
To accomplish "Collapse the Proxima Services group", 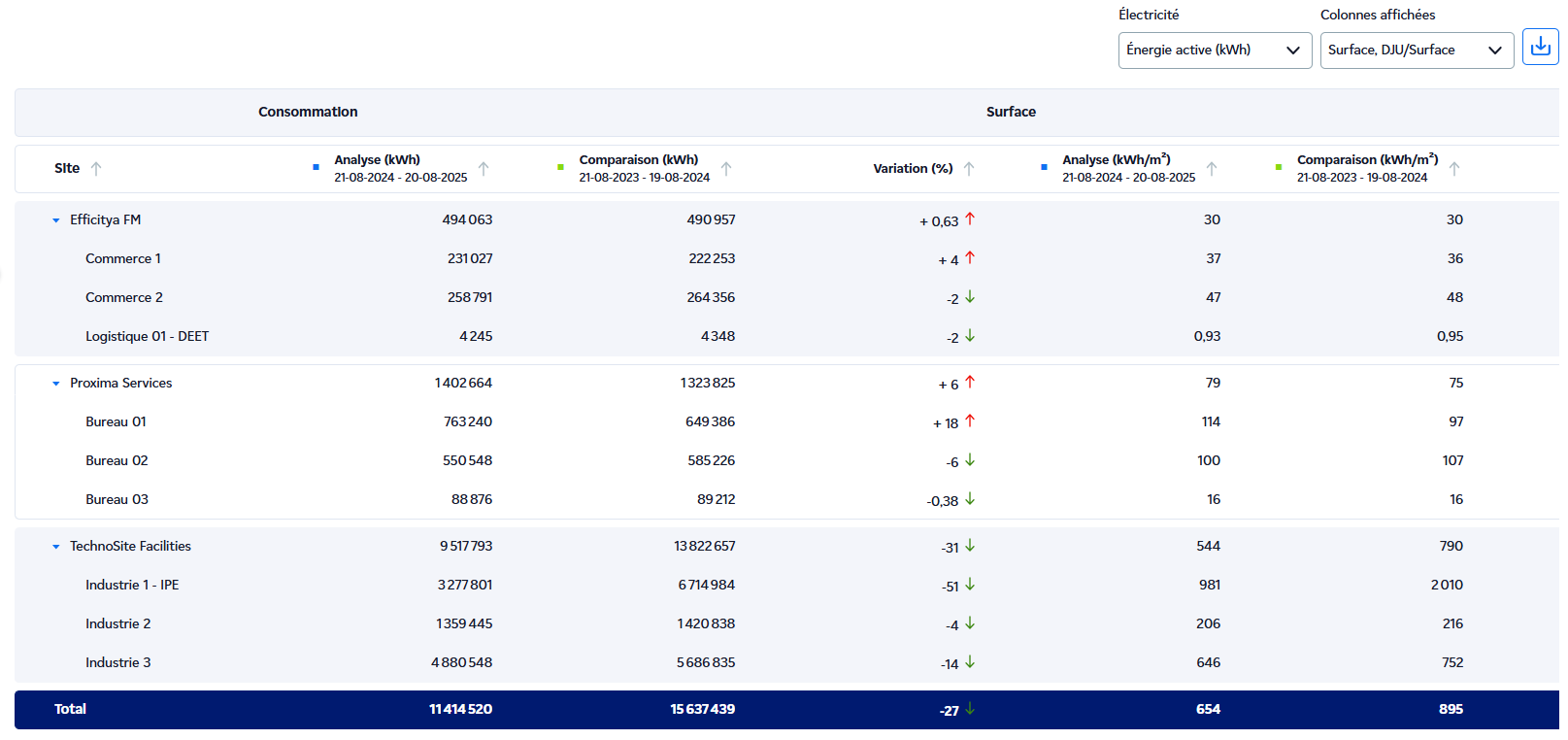I will tap(56, 384).
